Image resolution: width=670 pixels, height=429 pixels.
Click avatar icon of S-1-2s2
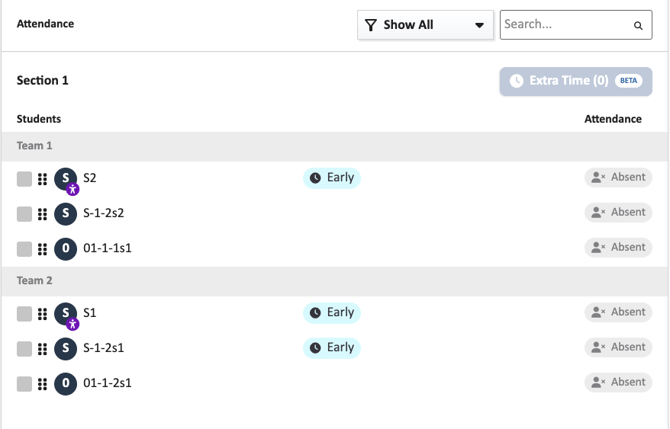tap(65, 213)
